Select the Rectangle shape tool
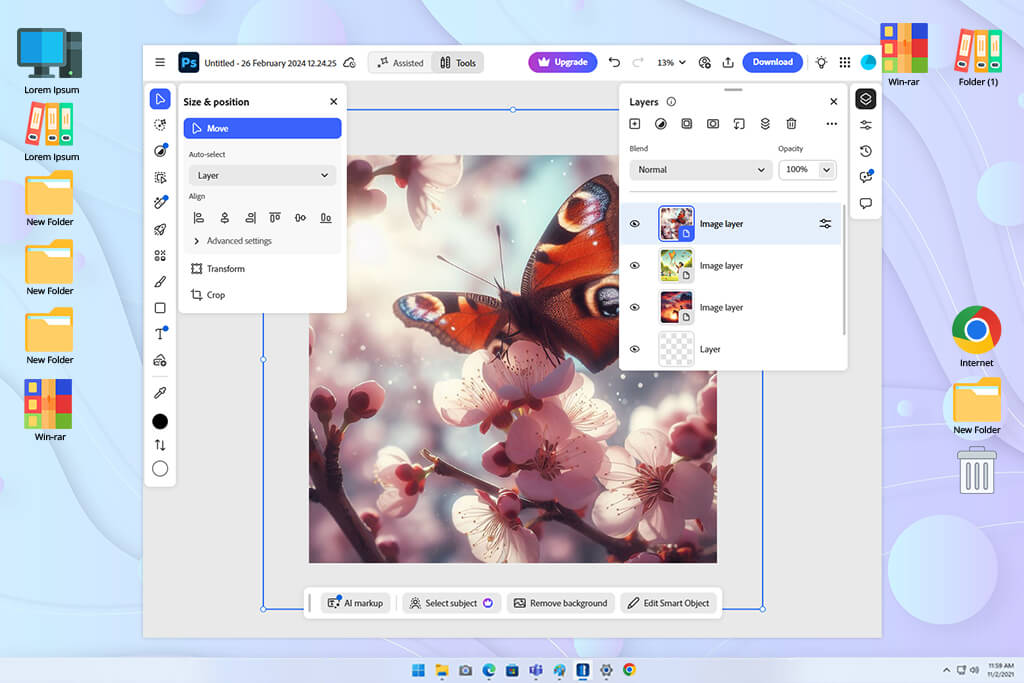Viewport: 1024px width, 683px height. click(x=160, y=308)
